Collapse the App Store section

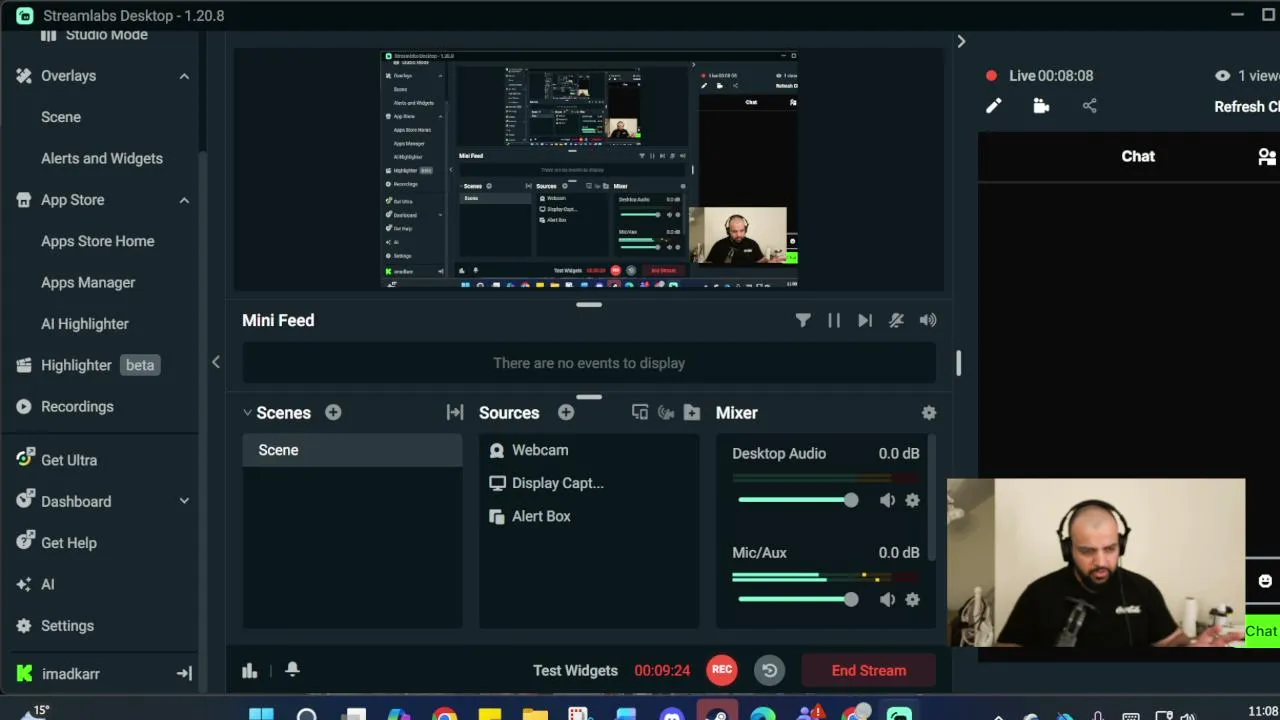pos(184,200)
